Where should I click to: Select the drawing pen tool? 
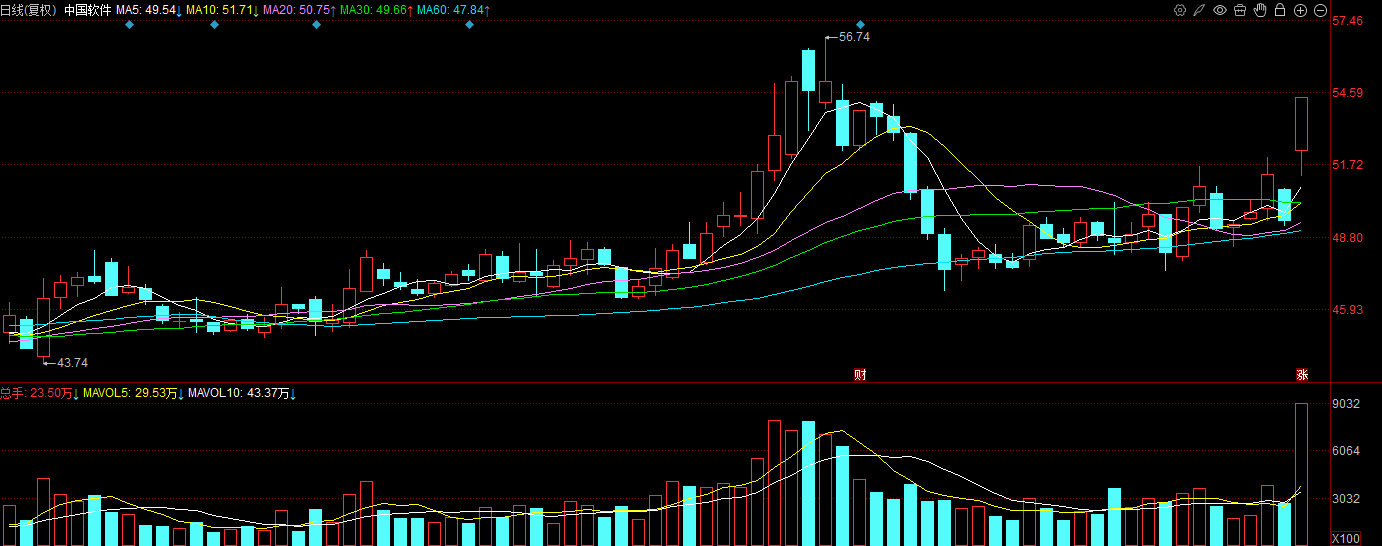(x=1200, y=10)
